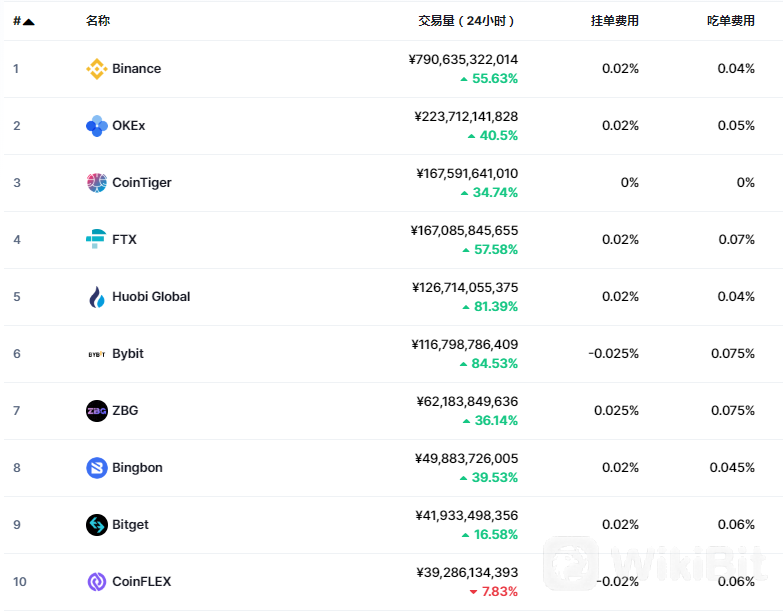
Task: Click Bybit's ¥116,798,786,409 volume figure
Action: tap(464, 344)
